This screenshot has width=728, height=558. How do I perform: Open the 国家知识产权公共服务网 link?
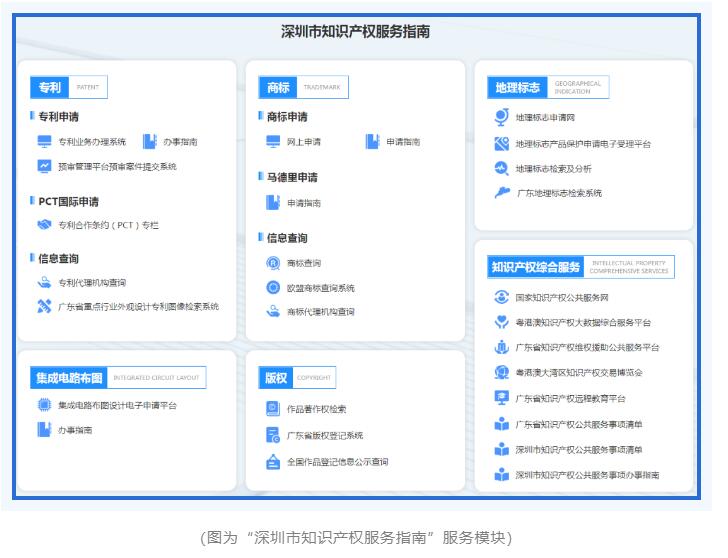click(x=561, y=297)
